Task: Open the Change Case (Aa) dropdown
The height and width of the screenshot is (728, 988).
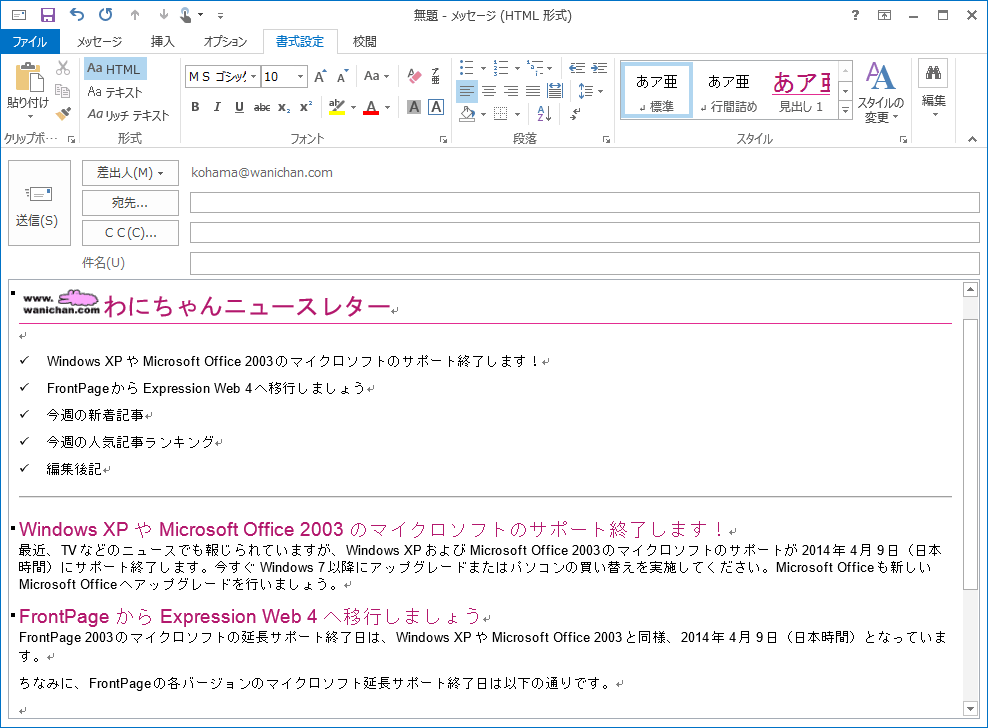Action: tap(377, 77)
